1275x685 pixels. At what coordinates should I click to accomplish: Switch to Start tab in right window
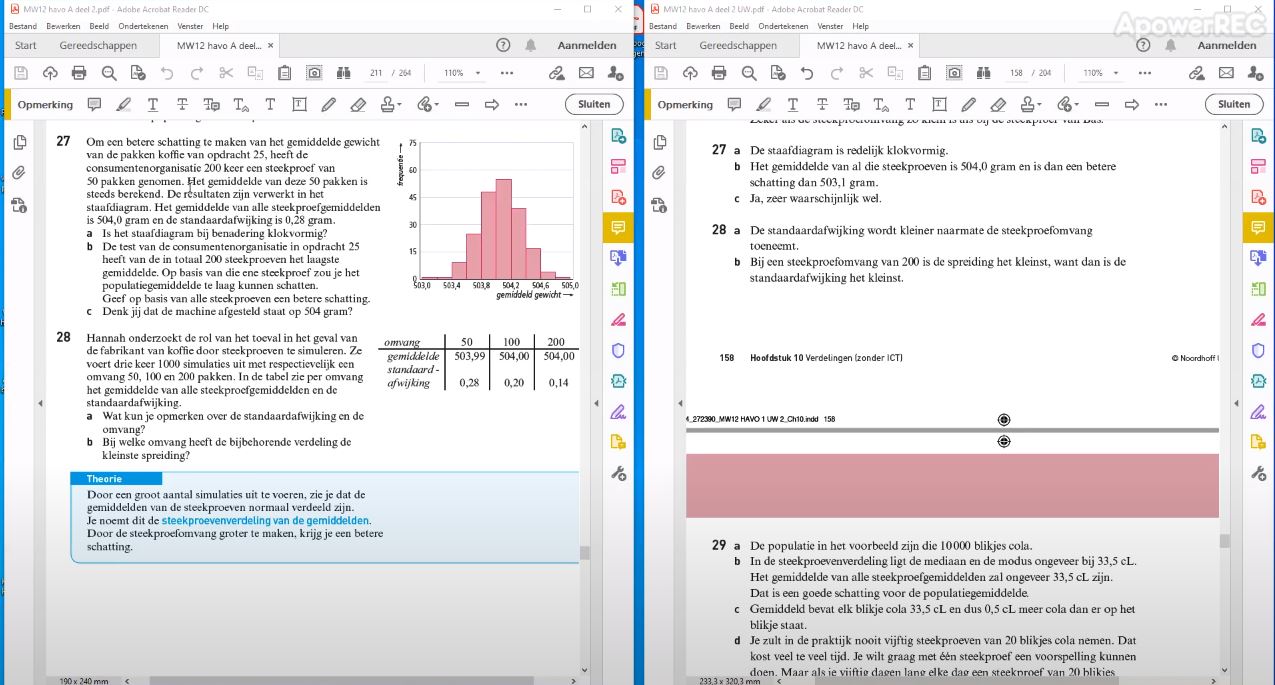click(665, 45)
